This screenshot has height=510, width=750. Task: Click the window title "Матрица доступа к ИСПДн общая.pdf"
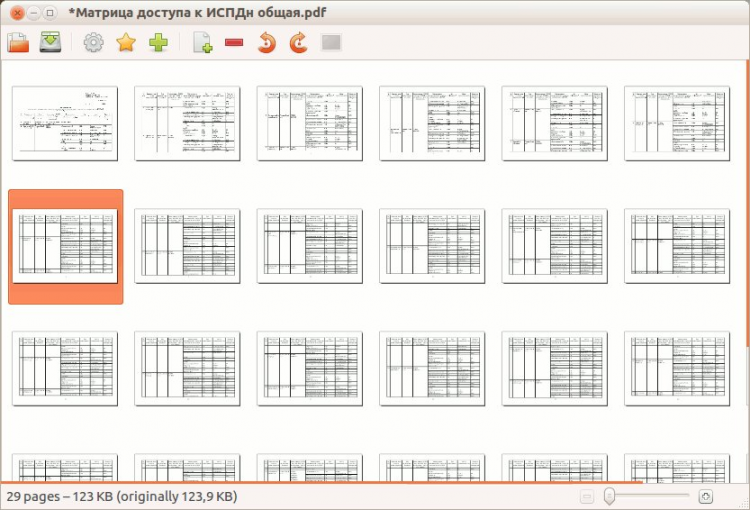pos(197,12)
